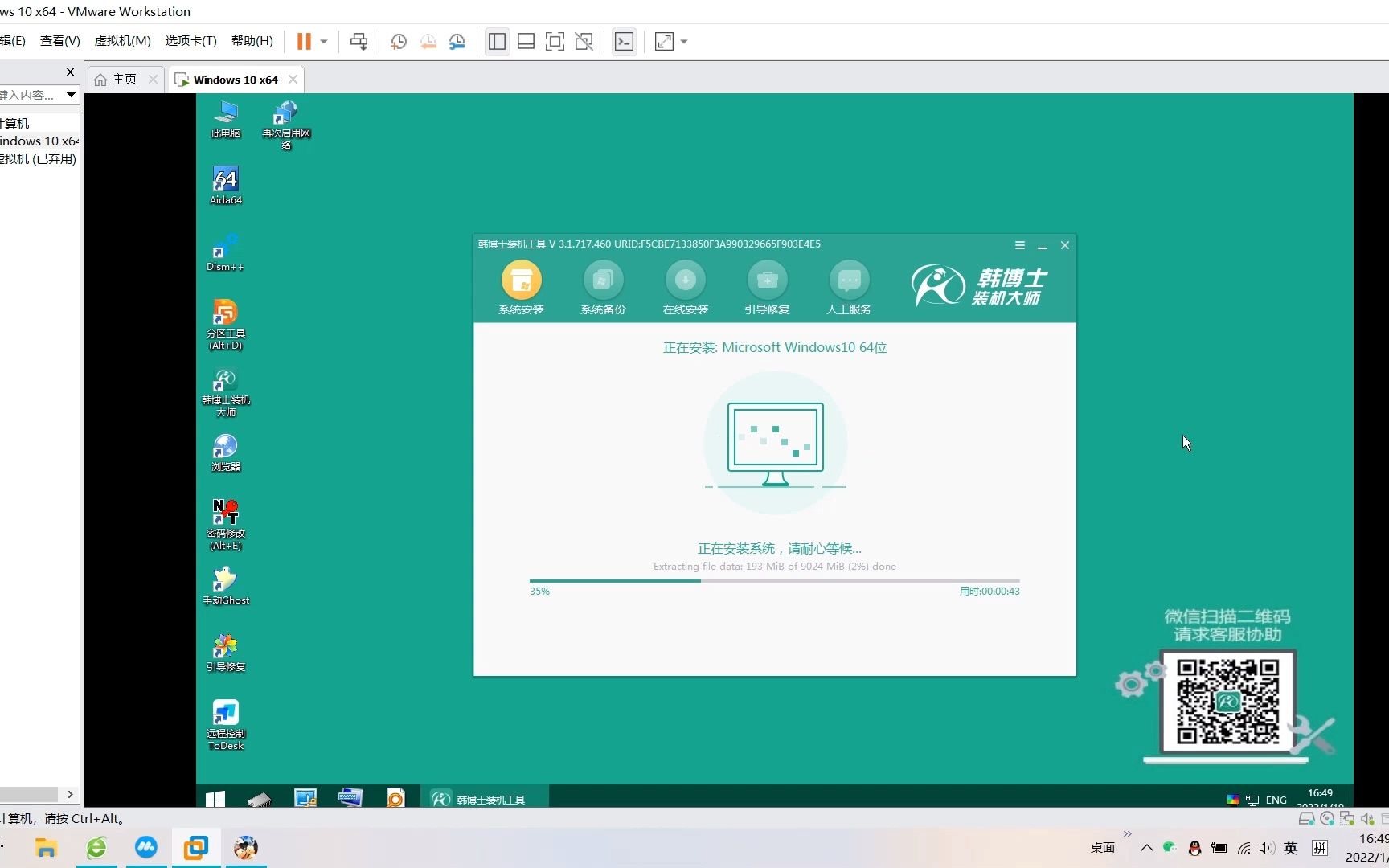
Task: Open the hamburger menu of 韩博士装机工具
Action: click(x=1019, y=245)
